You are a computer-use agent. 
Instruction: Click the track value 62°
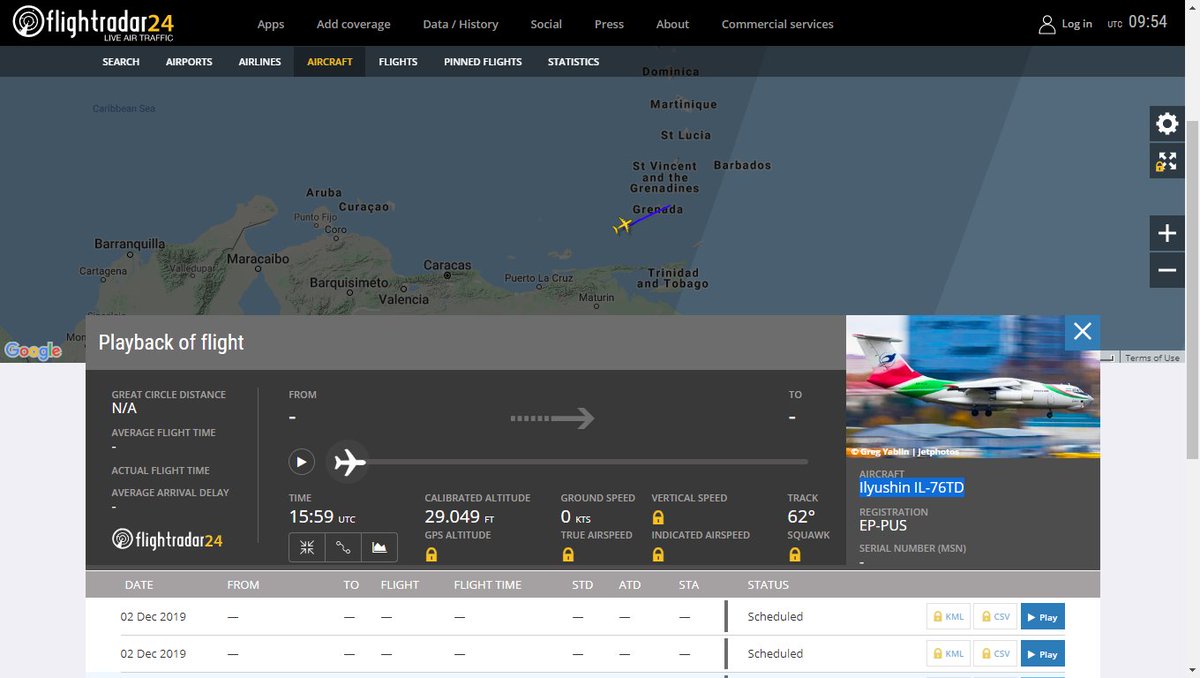point(801,517)
